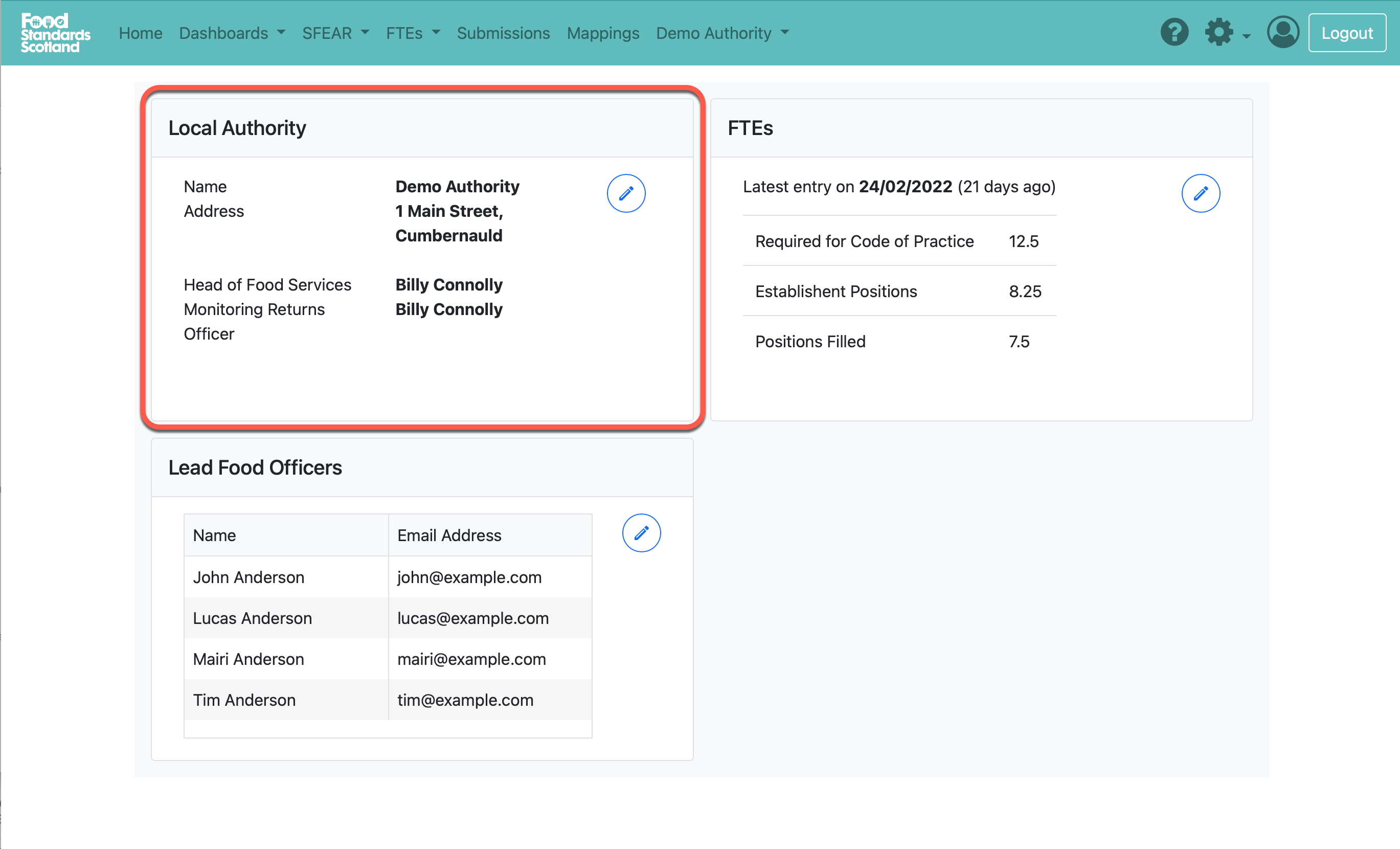Expand the FTEs navigation dropdown
The width and height of the screenshot is (1400, 849).
point(413,33)
